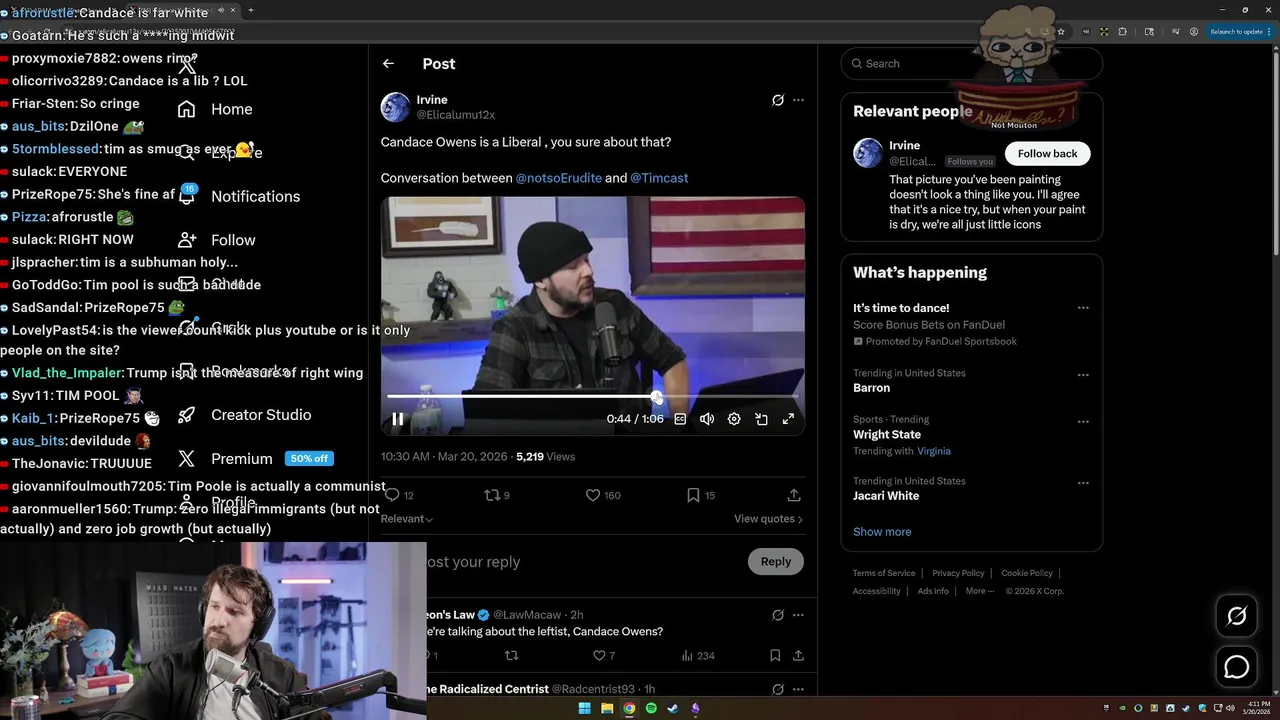Open more options on Irvine's post

[x=798, y=100]
